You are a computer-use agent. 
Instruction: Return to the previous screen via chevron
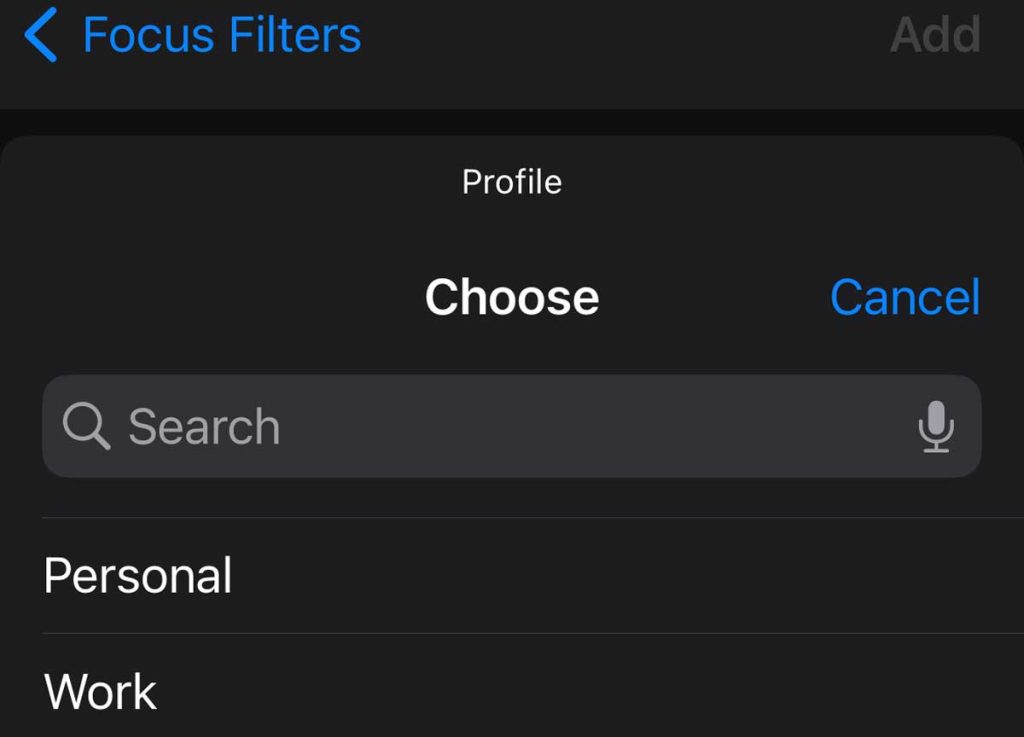pos(41,36)
